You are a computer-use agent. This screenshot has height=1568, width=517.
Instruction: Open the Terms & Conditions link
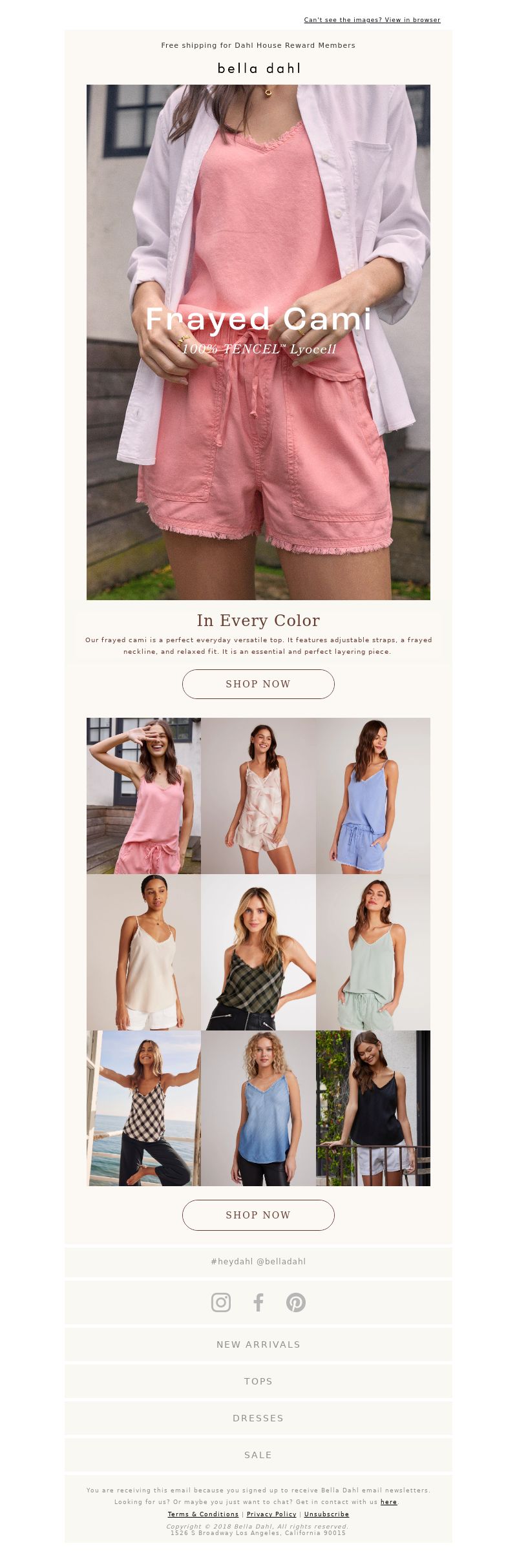203,1514
